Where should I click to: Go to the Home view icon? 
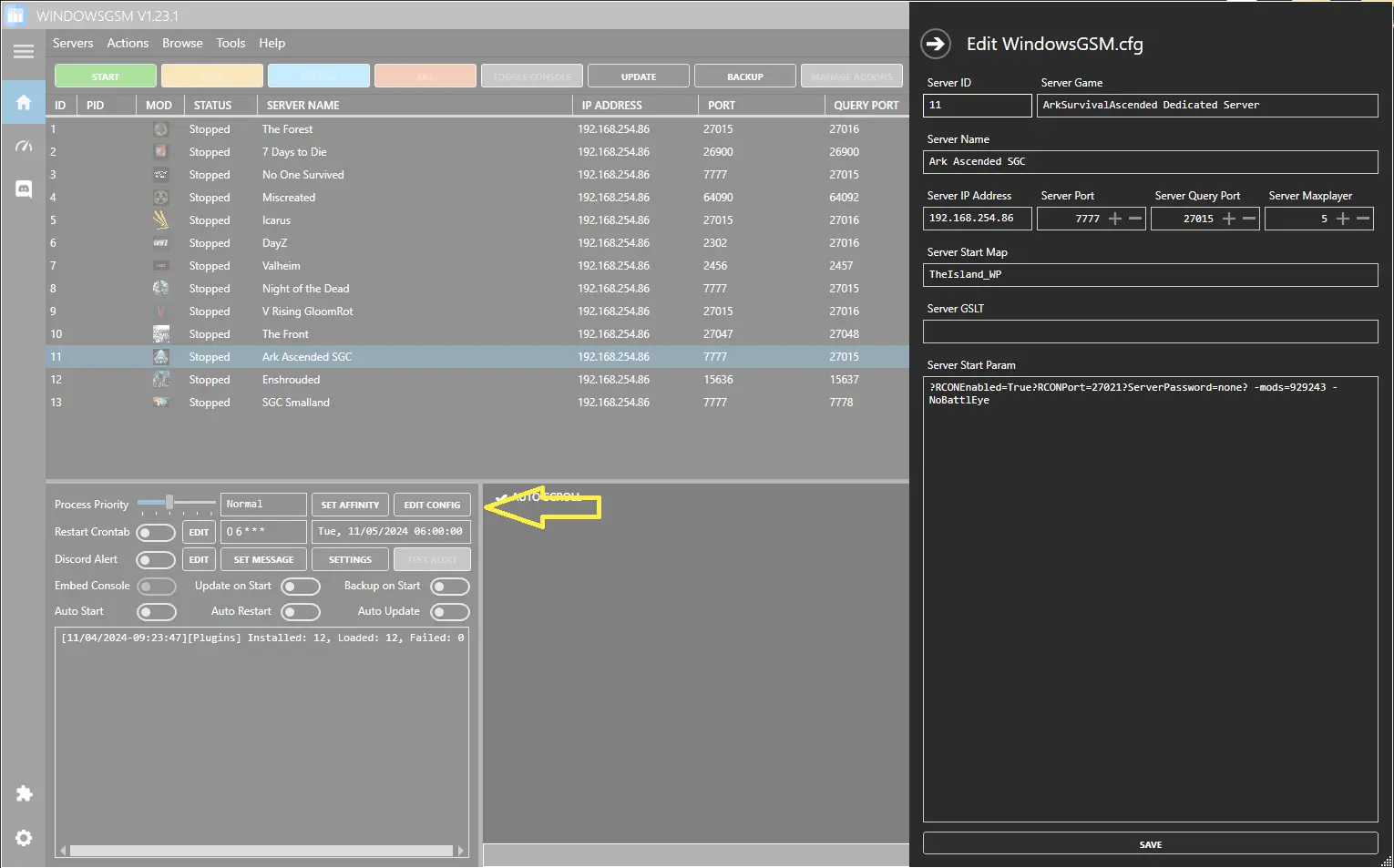coord(24,102)
